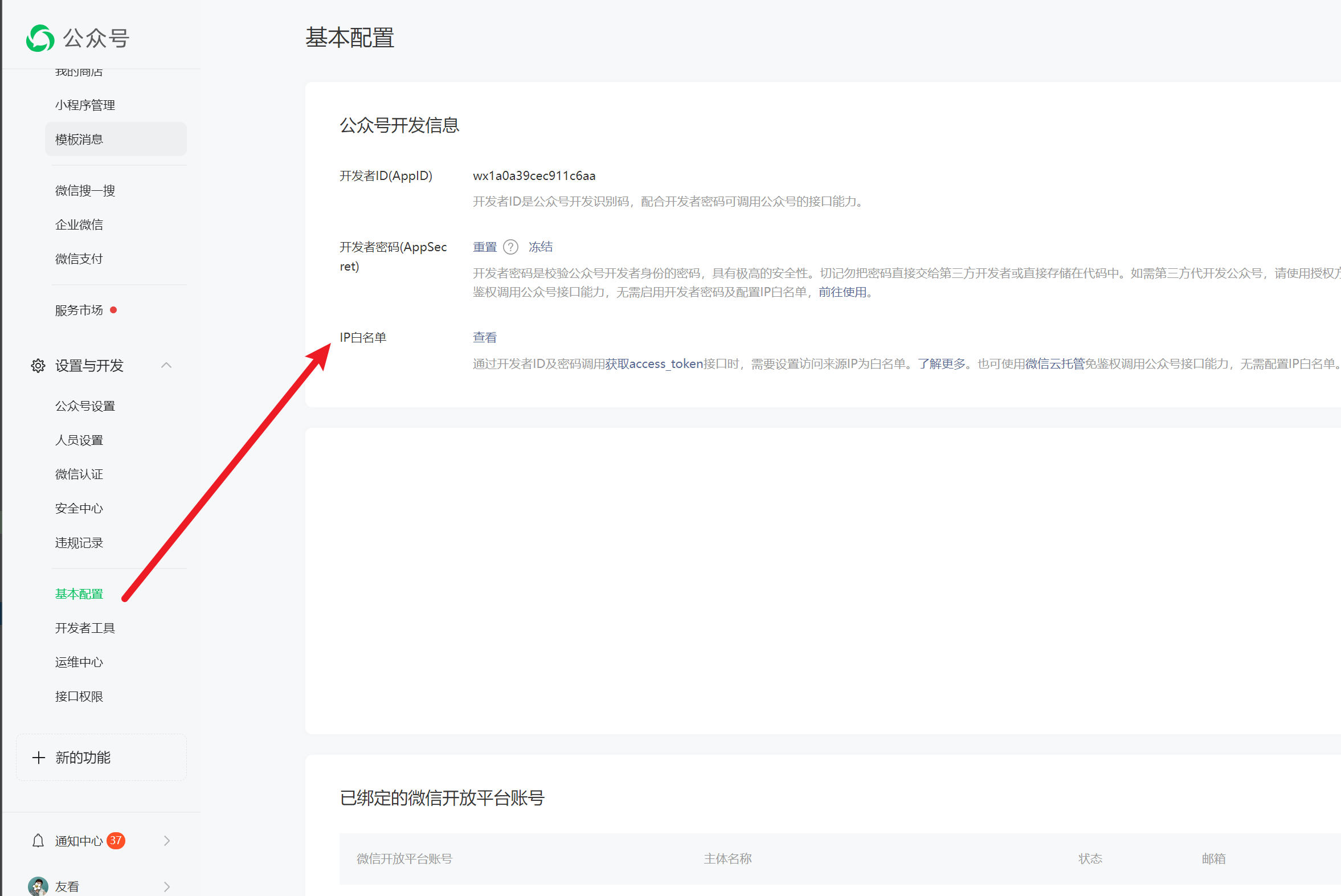This screenshot has height=896, width=1341.
Task: Select 模板消息 menu item
Action: [x=116, y=139]
